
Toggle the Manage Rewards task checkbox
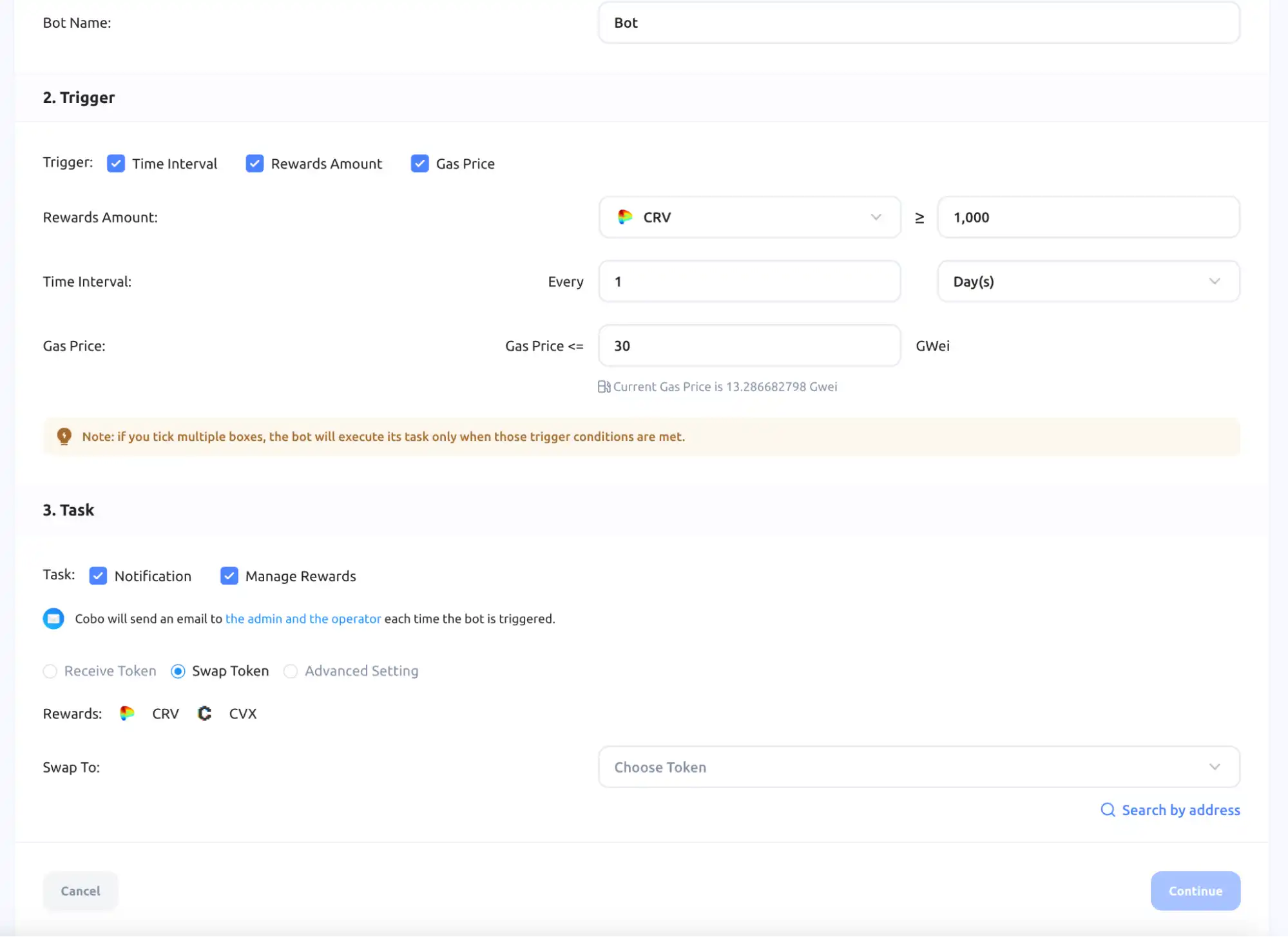tap(229, 575)
